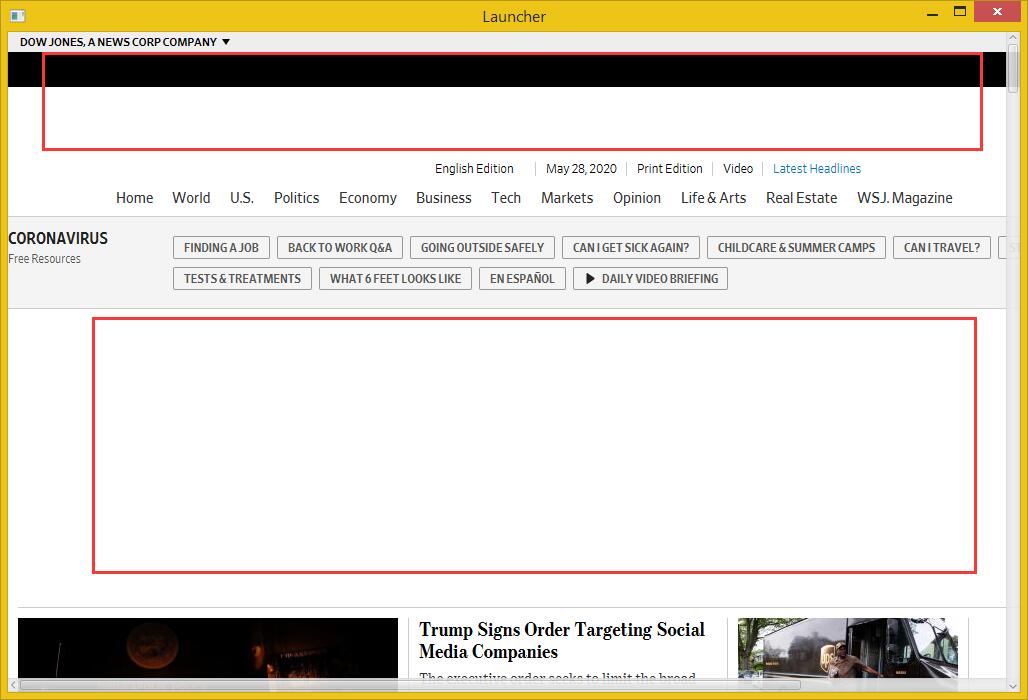The image size is (1028, 700).
Task: Go to the World section
Action: [x=191, y=198]
